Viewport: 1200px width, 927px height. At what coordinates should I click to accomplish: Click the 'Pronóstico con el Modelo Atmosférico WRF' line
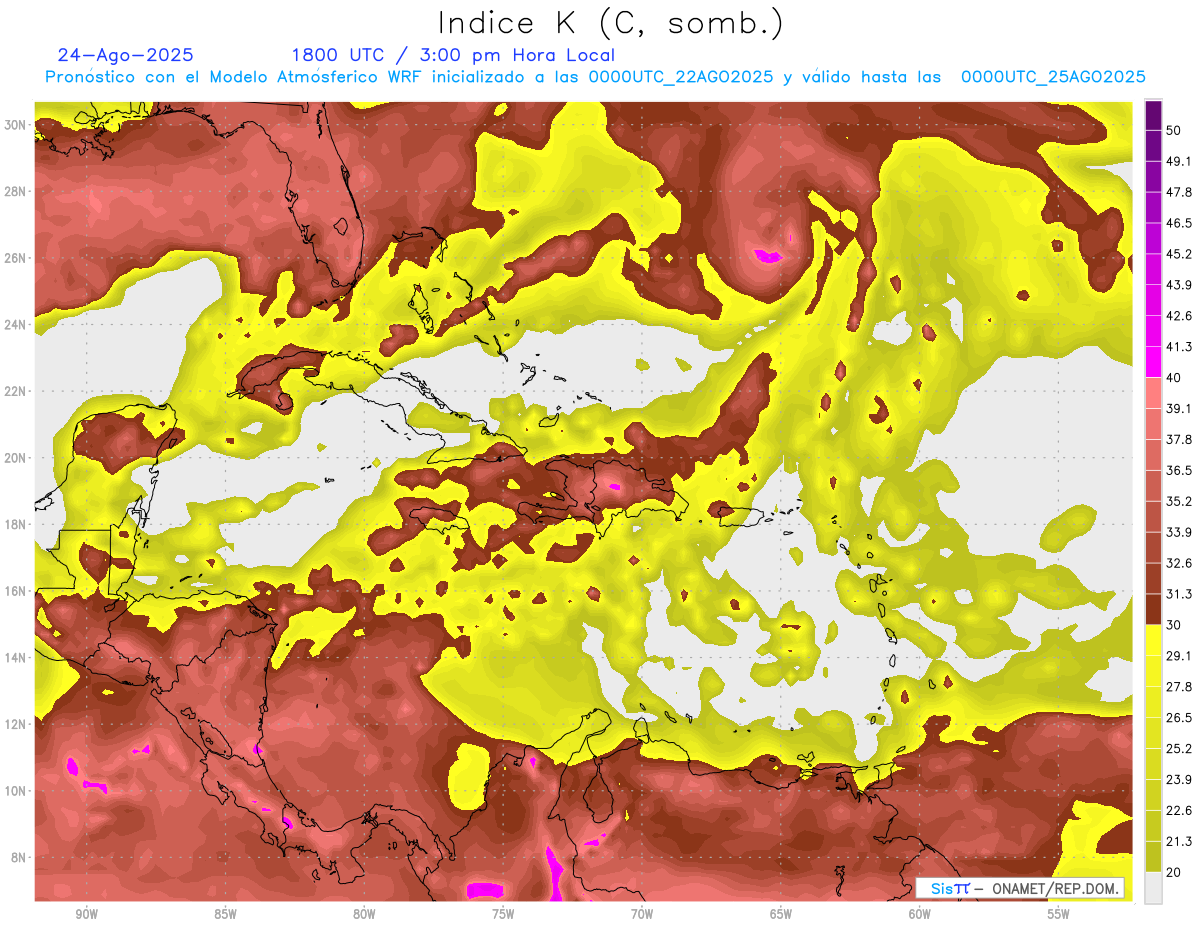pos(595,77)
